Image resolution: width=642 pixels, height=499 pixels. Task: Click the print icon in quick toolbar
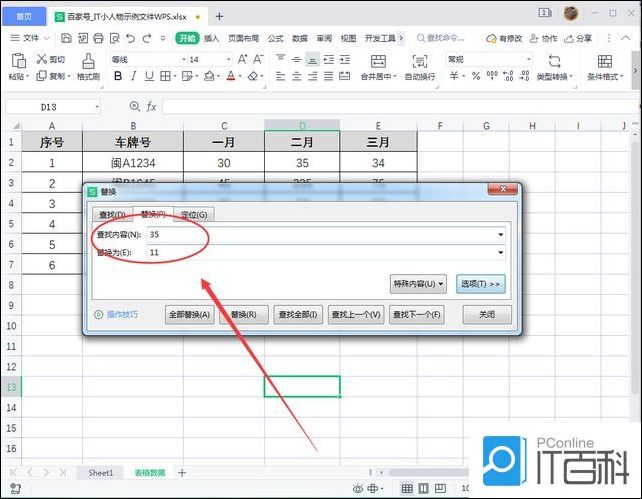tap(98, 38)
